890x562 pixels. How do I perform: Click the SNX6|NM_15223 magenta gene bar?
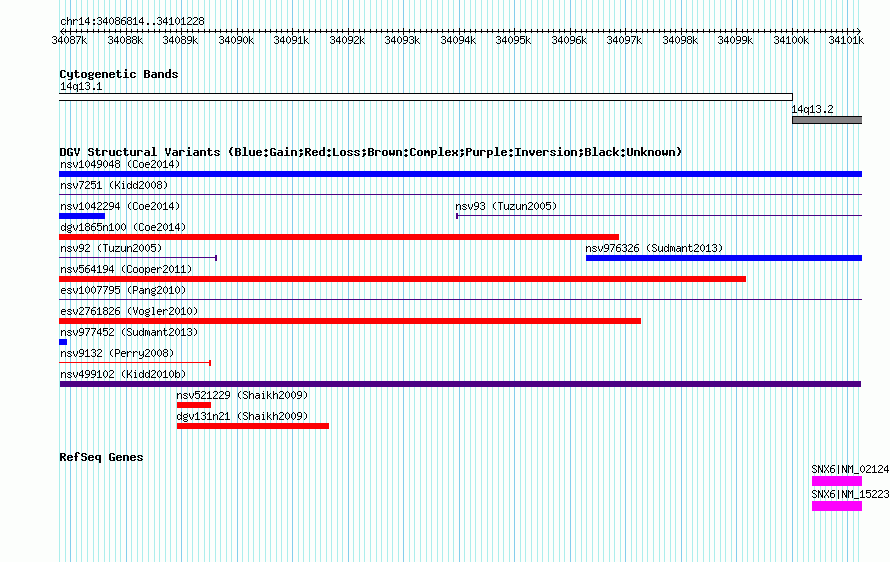(837, 506)
